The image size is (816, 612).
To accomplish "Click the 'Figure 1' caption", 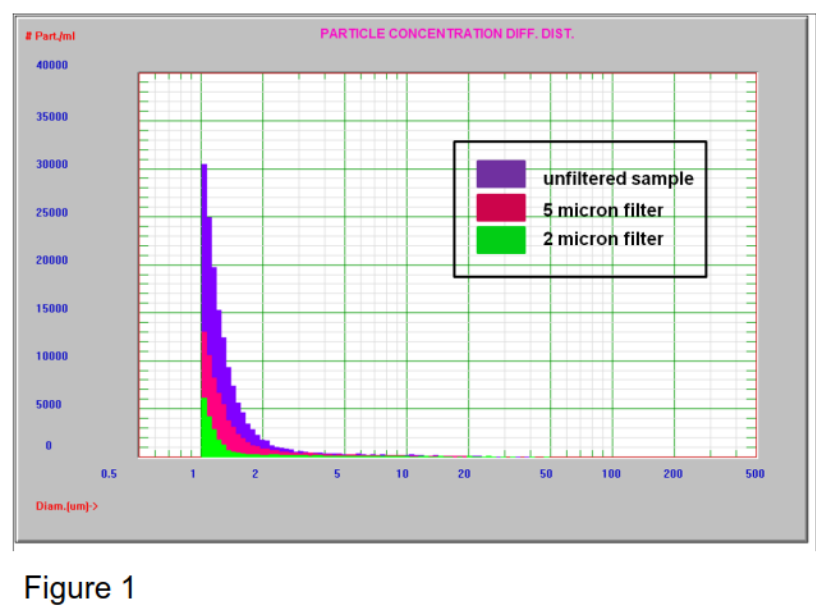I will click(x=80, y=588).
